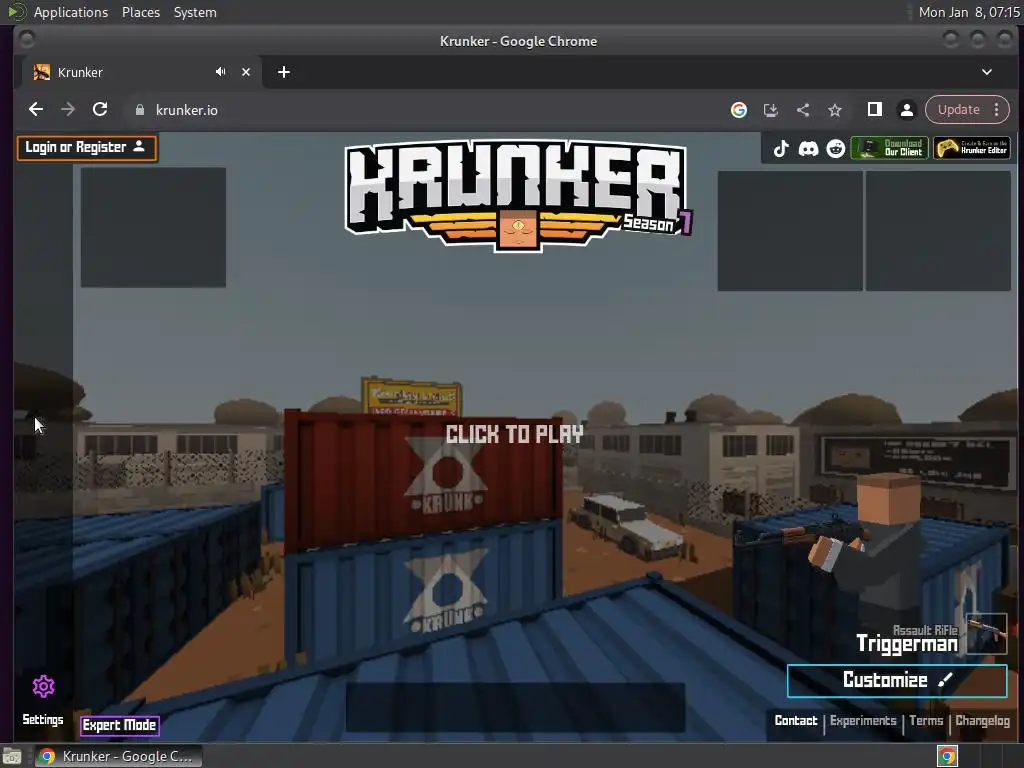Open the Contact link
Viewport: 1024px width, 768px height.
tap(795, 720)
